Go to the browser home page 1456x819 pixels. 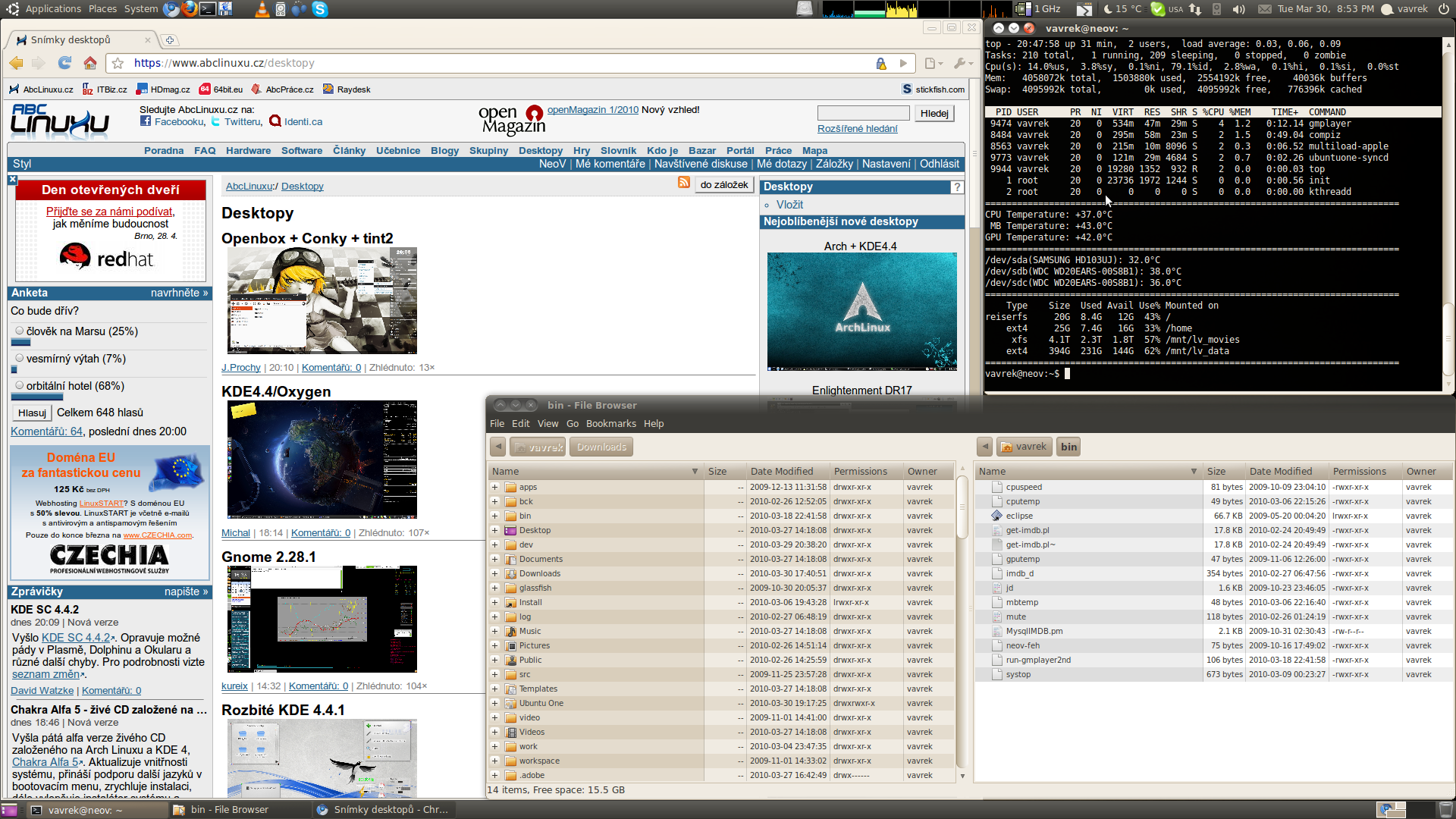tap(90, 63)
